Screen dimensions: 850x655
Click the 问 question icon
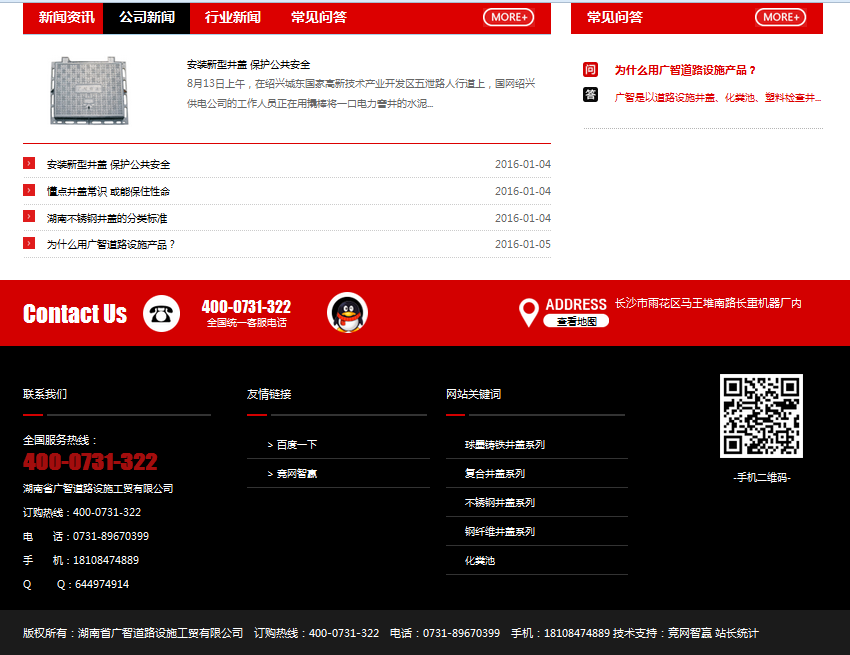(x=590, y=70)
